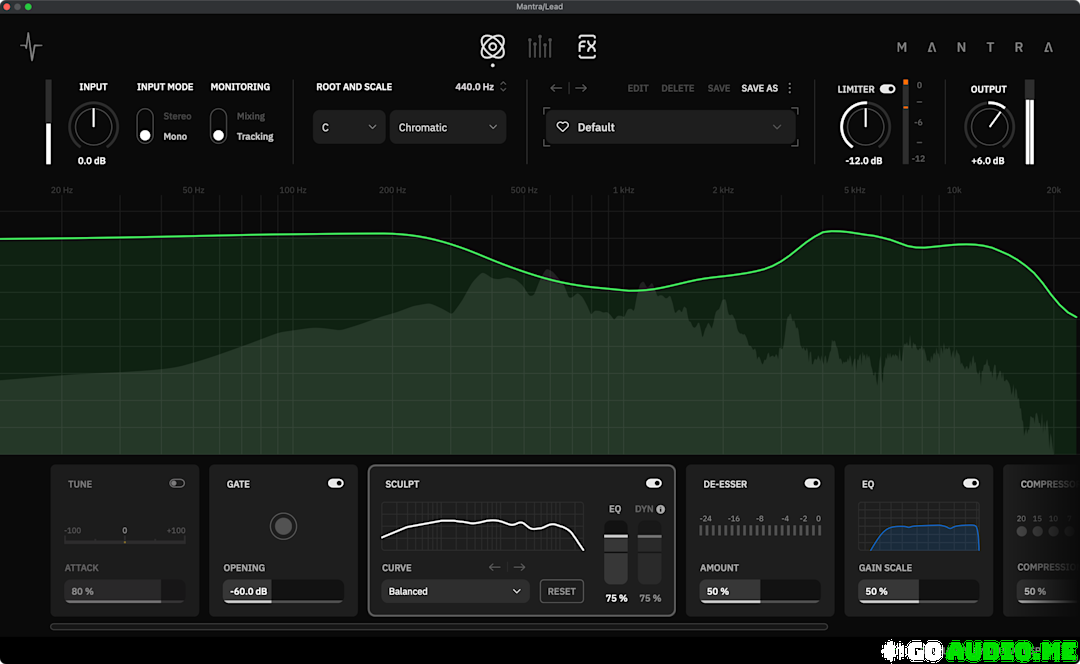Open the Default preset dropdown
The width and height of the screenshot is (1080, 664).
(670, 127)
